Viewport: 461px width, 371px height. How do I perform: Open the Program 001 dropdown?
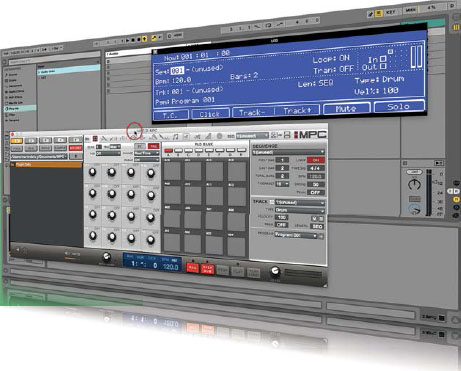pyautogui.click(x=296, y=235)
